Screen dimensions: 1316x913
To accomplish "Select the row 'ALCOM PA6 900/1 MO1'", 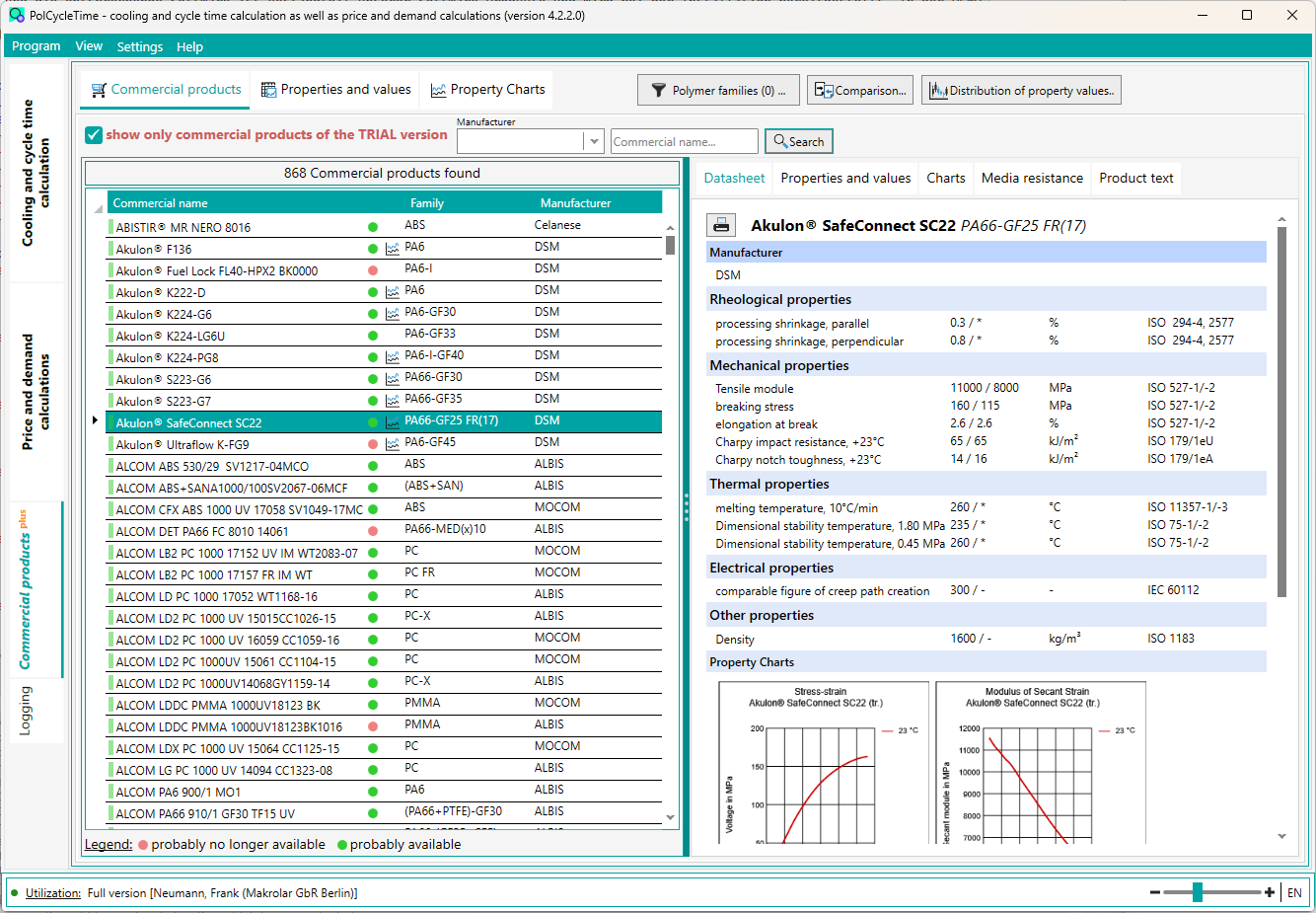I will click(x=384, y=792).
